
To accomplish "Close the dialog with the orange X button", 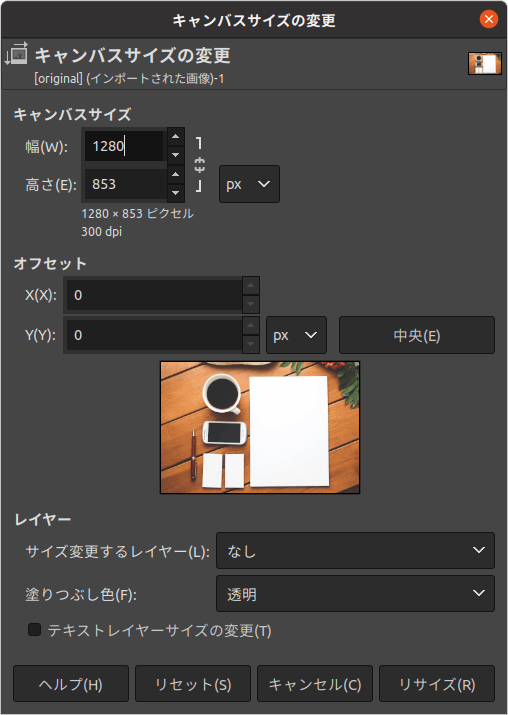I will (489, 19).
